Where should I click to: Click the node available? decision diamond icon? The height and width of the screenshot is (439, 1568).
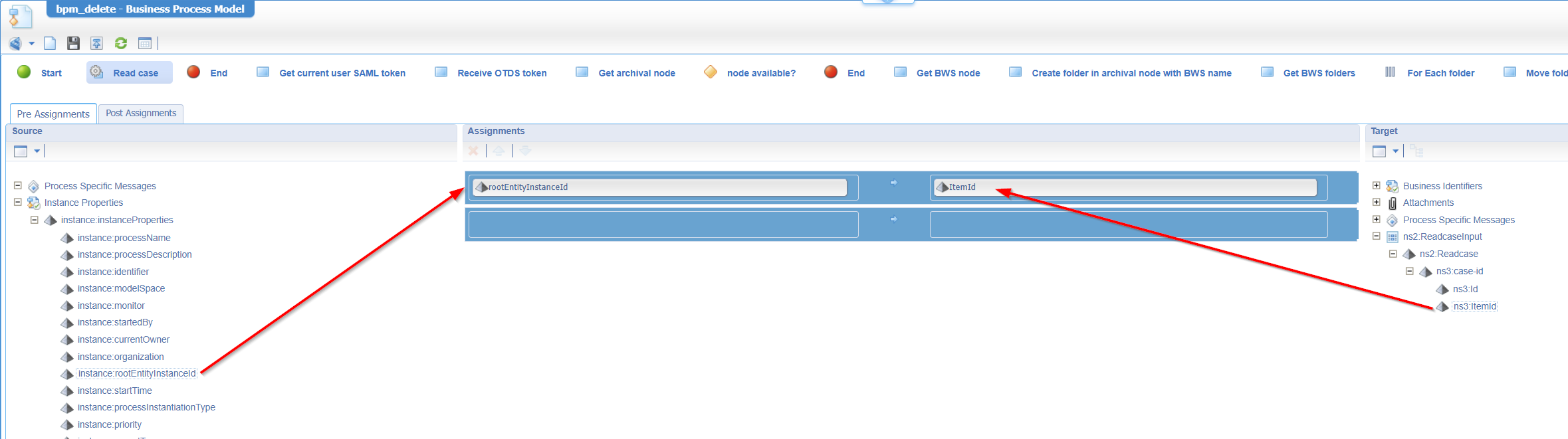pyautogui.click(x=711, y=72)
